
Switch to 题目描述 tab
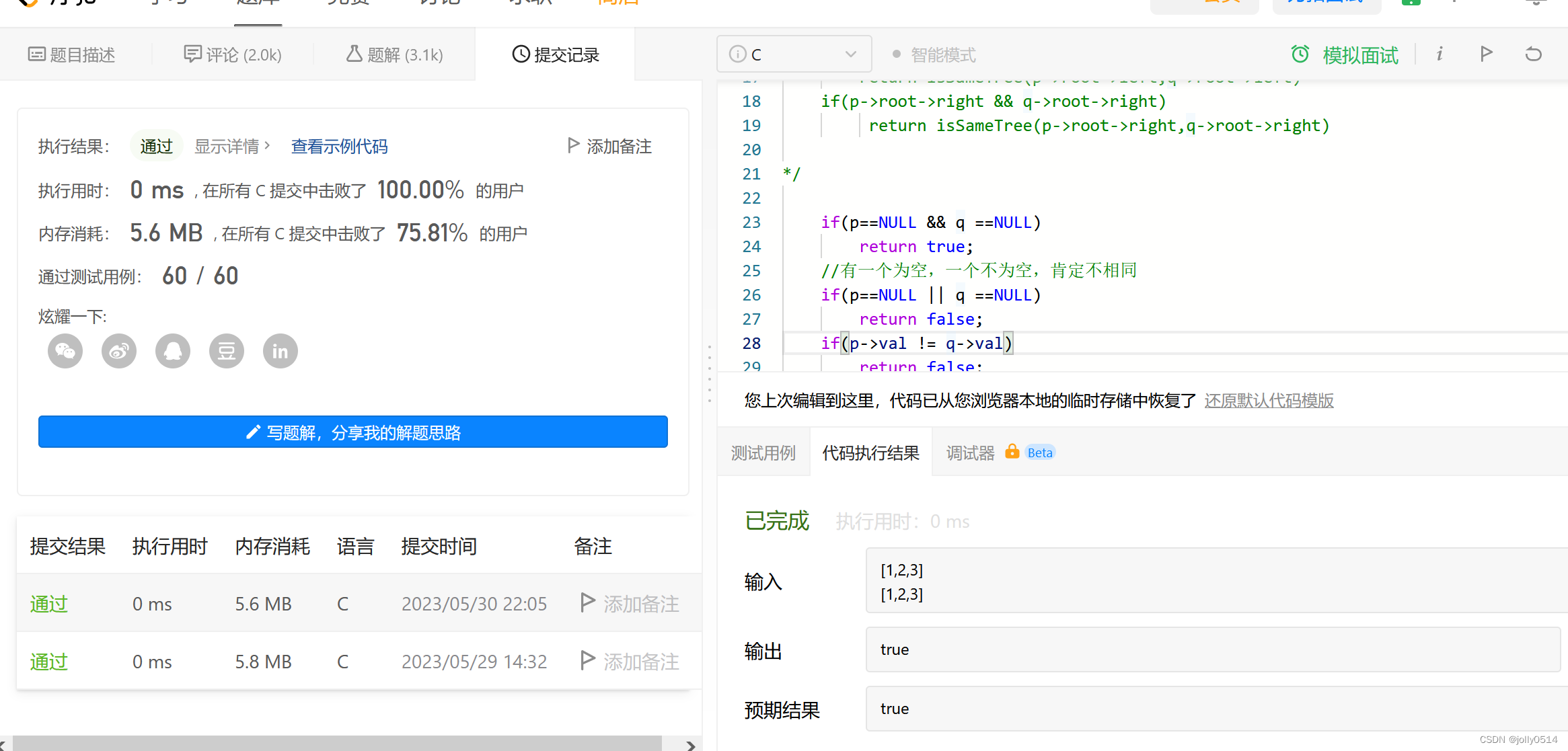coord(73,54)
